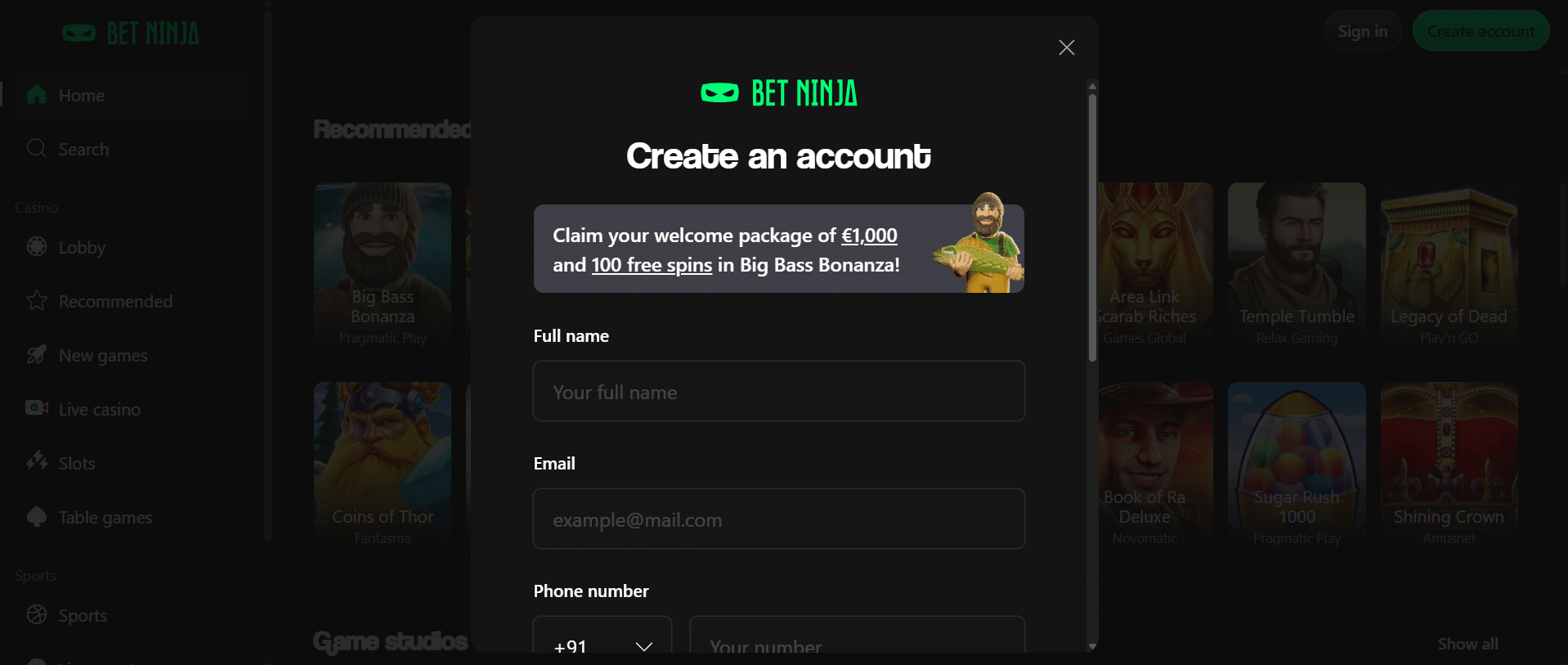Close the Create an account dialog
This screenshot has width=1568, height=665.
pos(1066,47)
